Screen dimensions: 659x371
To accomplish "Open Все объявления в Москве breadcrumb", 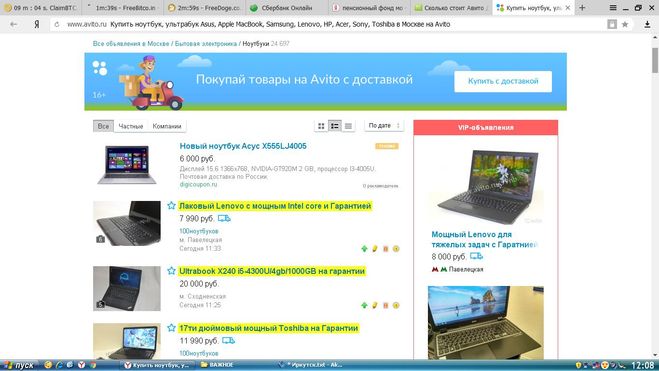I will (x=131, y=44).
